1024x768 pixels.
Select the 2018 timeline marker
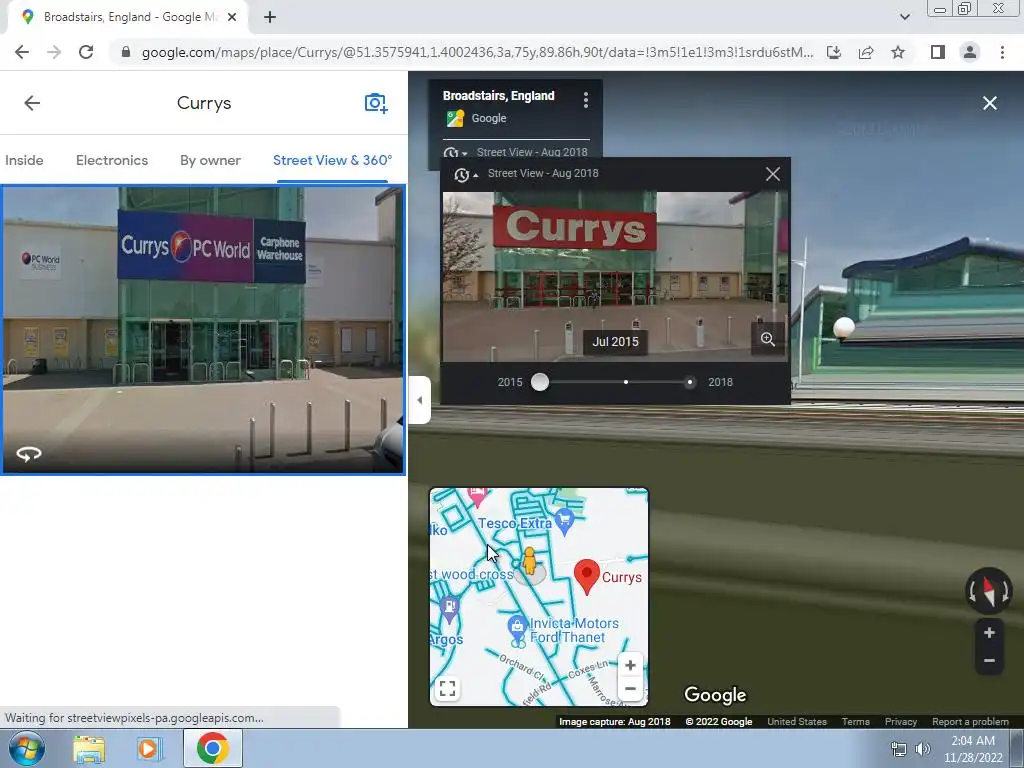pyautogui.click(x=690, y=382)
